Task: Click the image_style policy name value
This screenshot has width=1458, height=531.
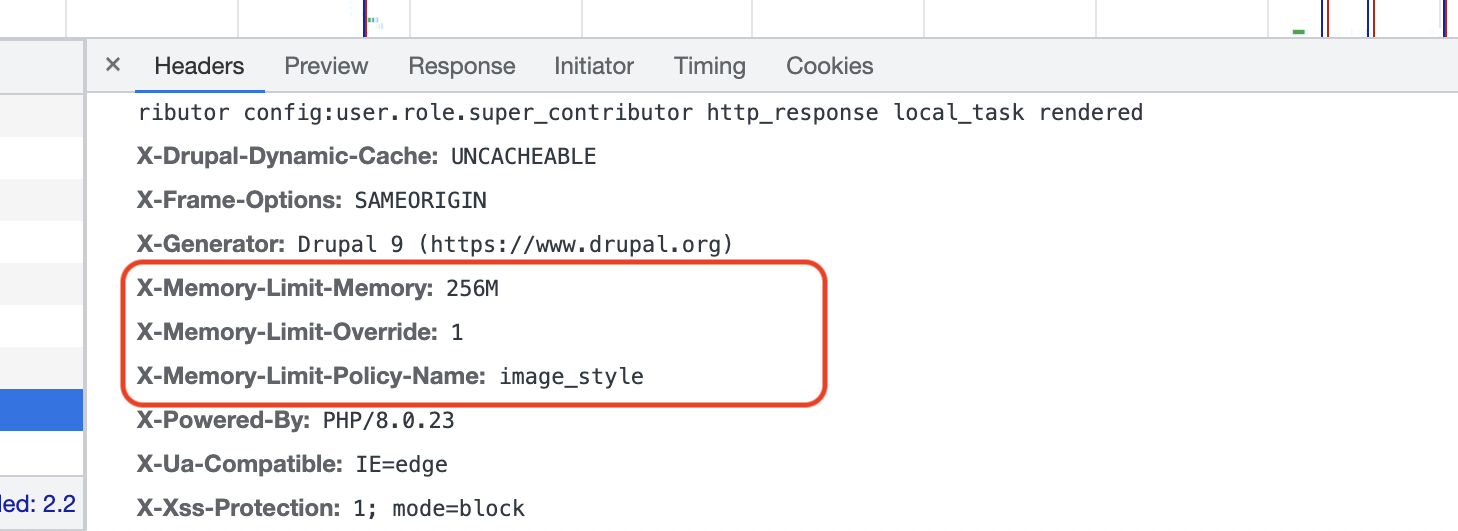Action: point(571,377)
